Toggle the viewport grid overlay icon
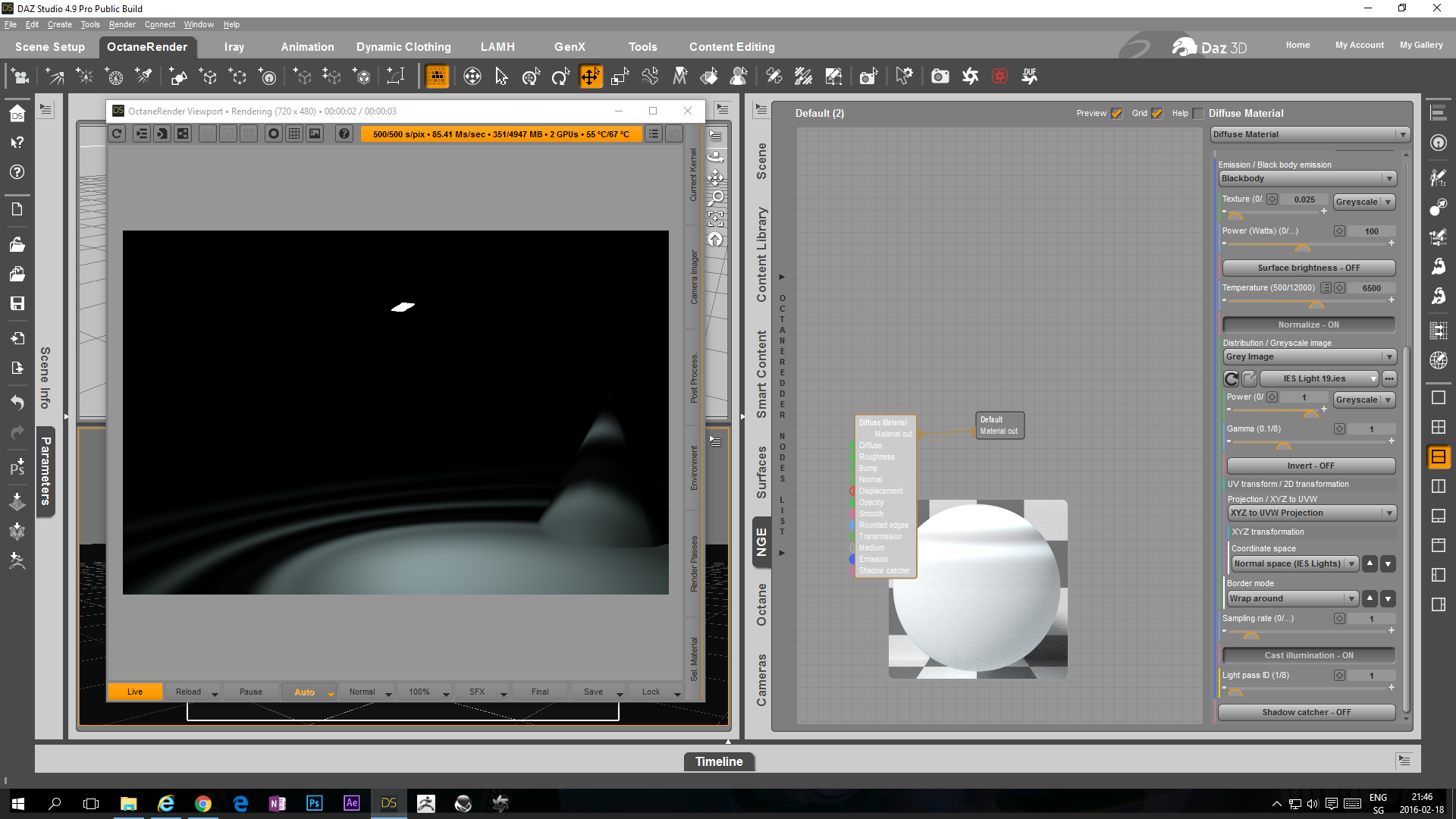This screenshot has width=1456, height=819. click(x=294, y=134)
